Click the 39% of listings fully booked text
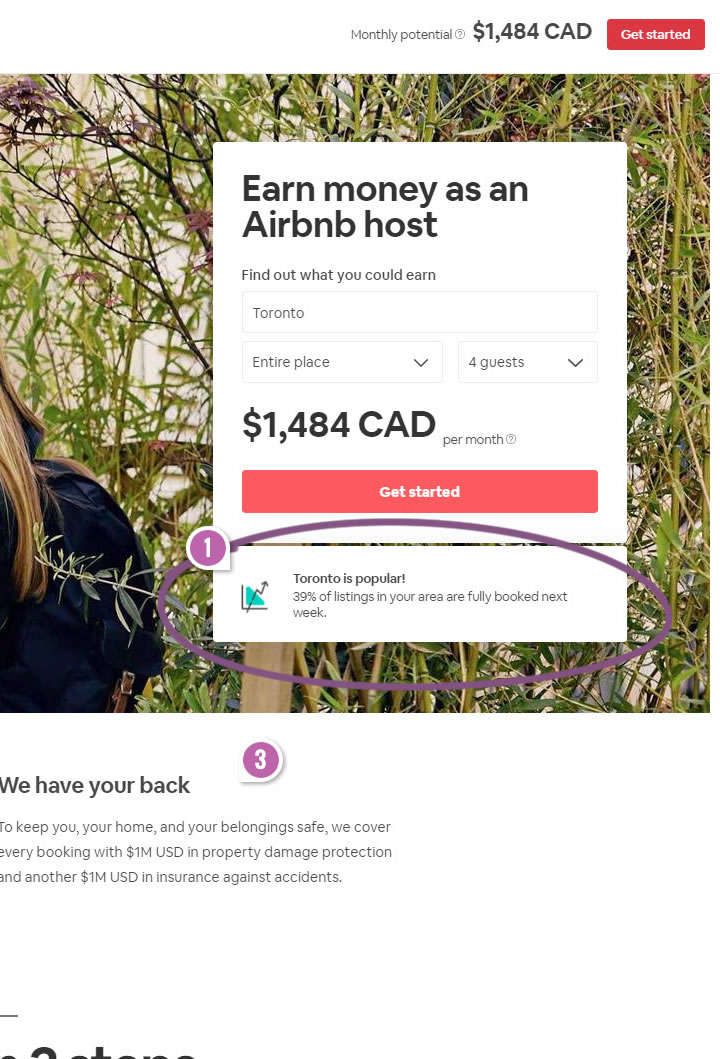Image resolution: width=720 pixels, height=1059 pixels. click(x=430, y=604)
